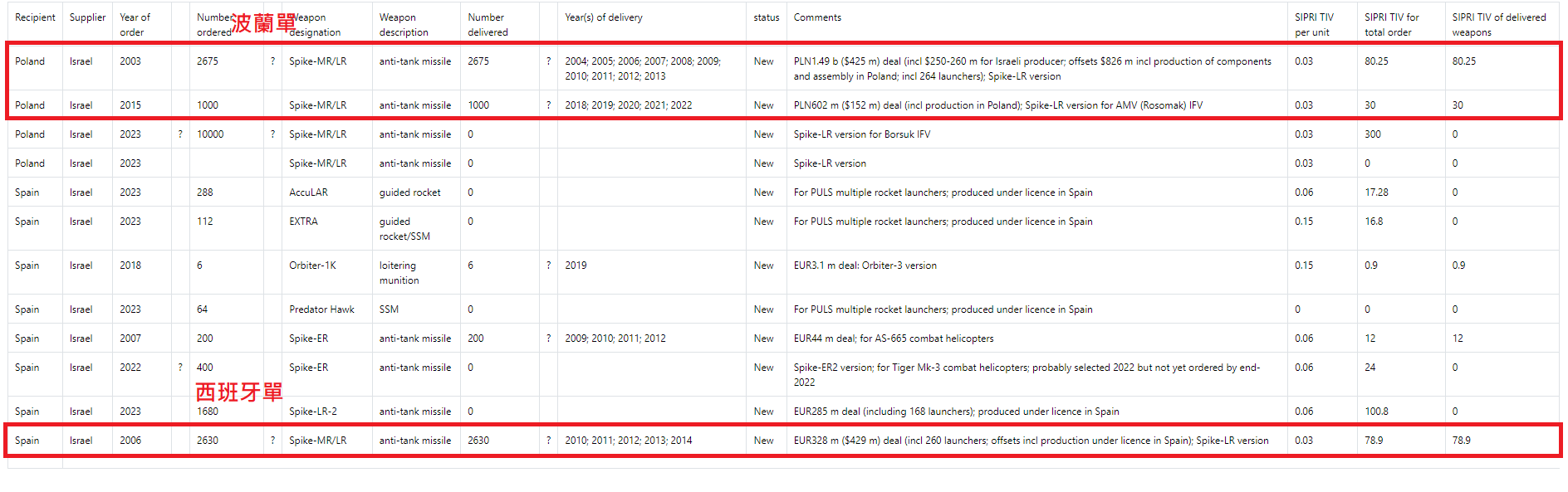Click the loitering munition description cell
The width and height of the screenshot is (1568, 492).
(399, 273)
